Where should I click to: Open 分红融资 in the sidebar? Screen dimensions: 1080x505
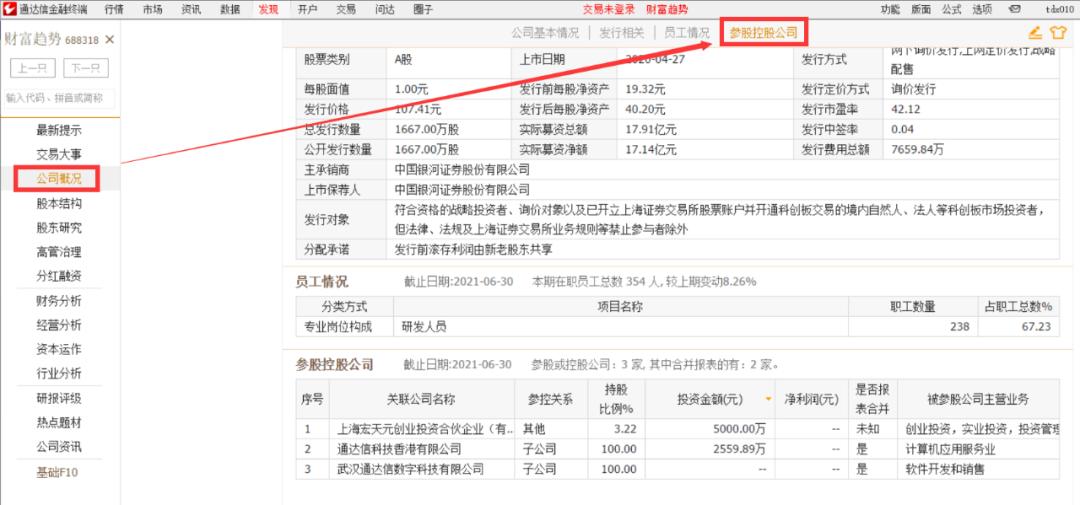click(59, 276)
